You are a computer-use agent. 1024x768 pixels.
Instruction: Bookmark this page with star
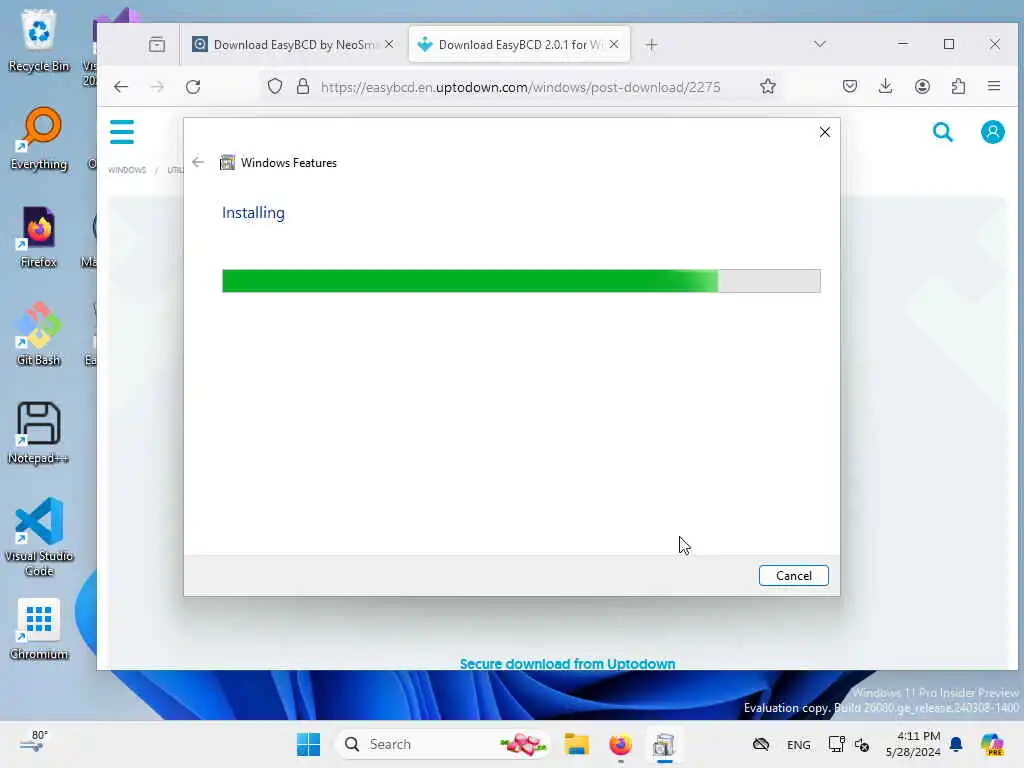768,86
